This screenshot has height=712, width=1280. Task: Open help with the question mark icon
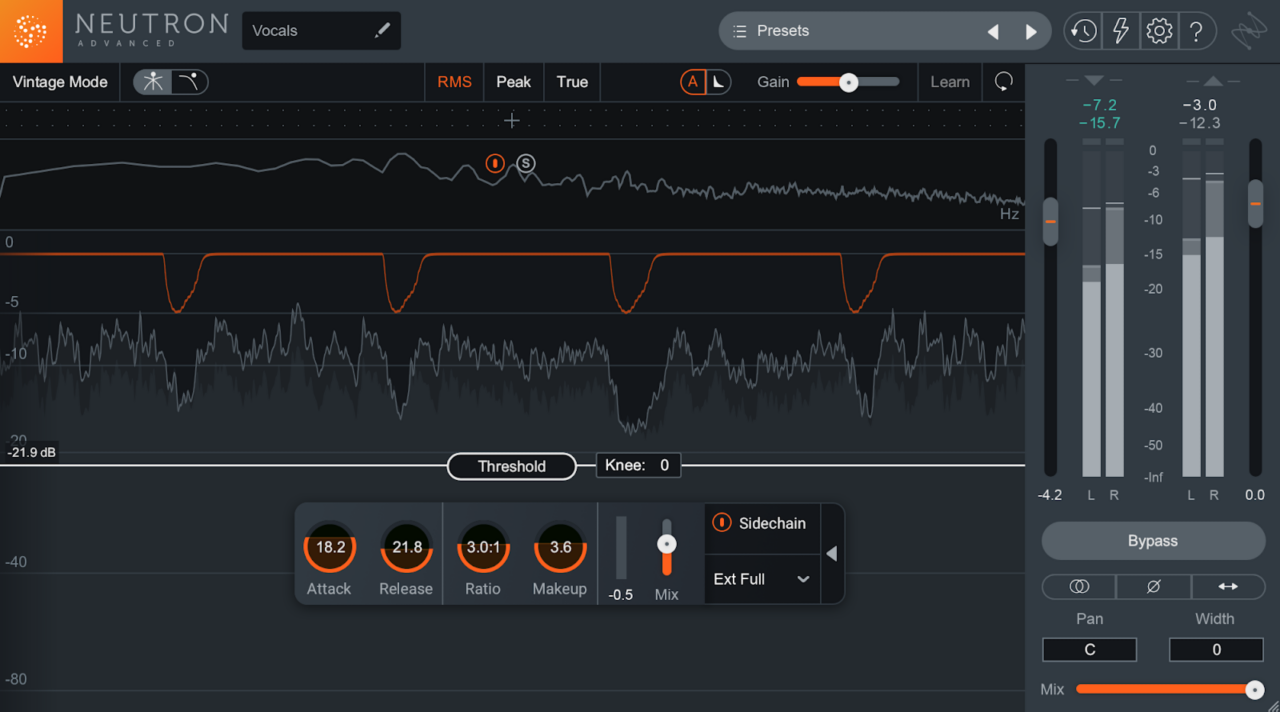click(x=1196, y=31)
